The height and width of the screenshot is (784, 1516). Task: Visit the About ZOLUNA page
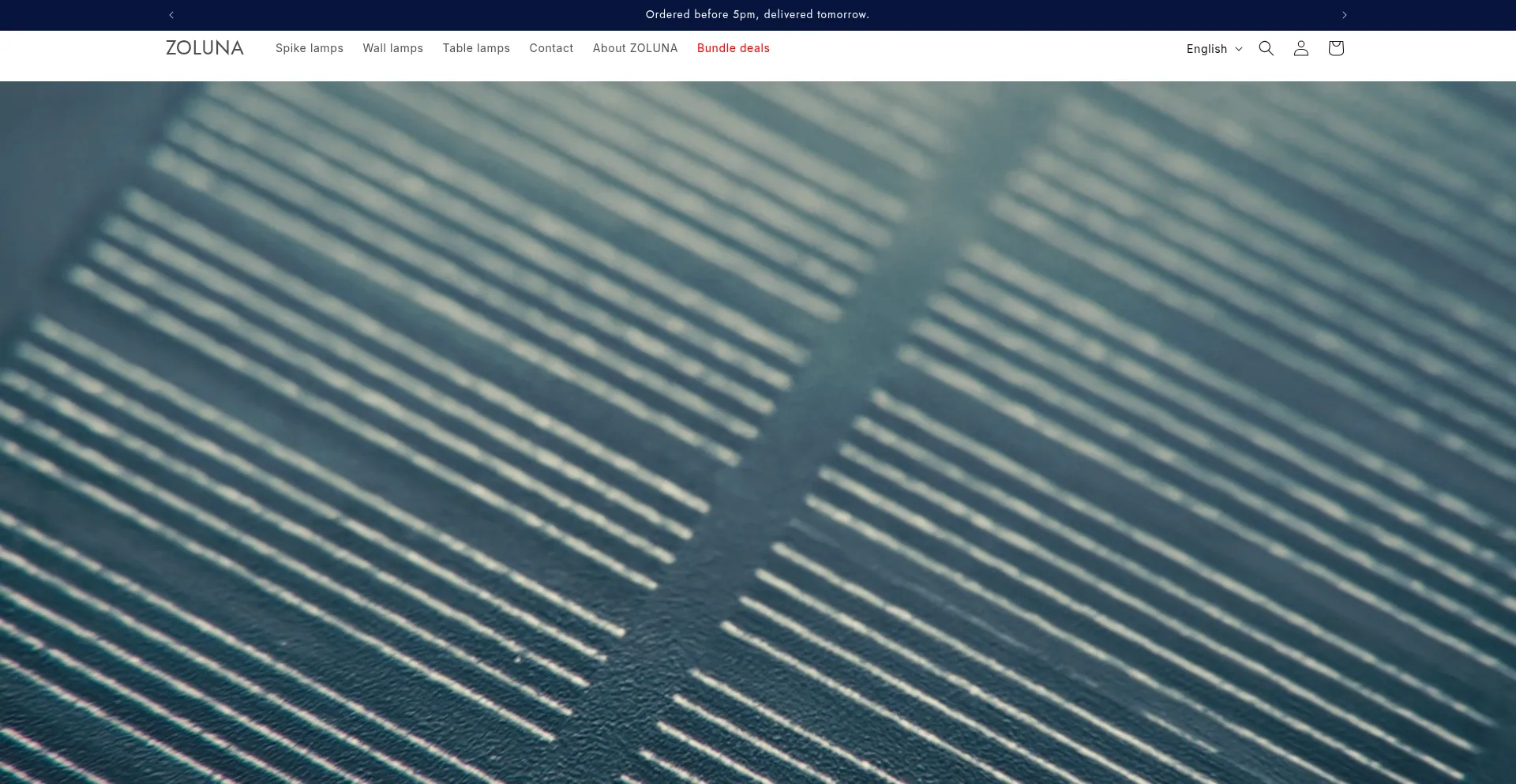click(x=635, y=48)
